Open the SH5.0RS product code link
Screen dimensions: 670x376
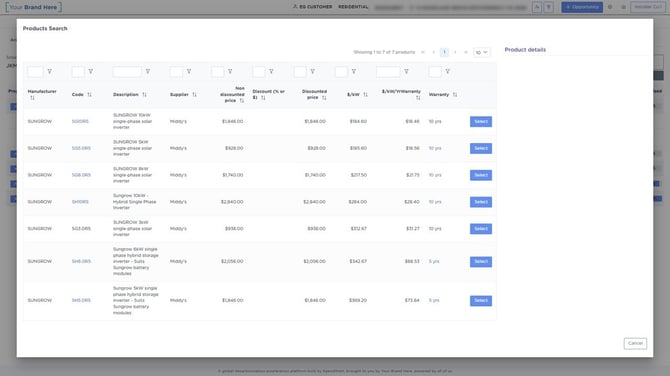[81, 300]
